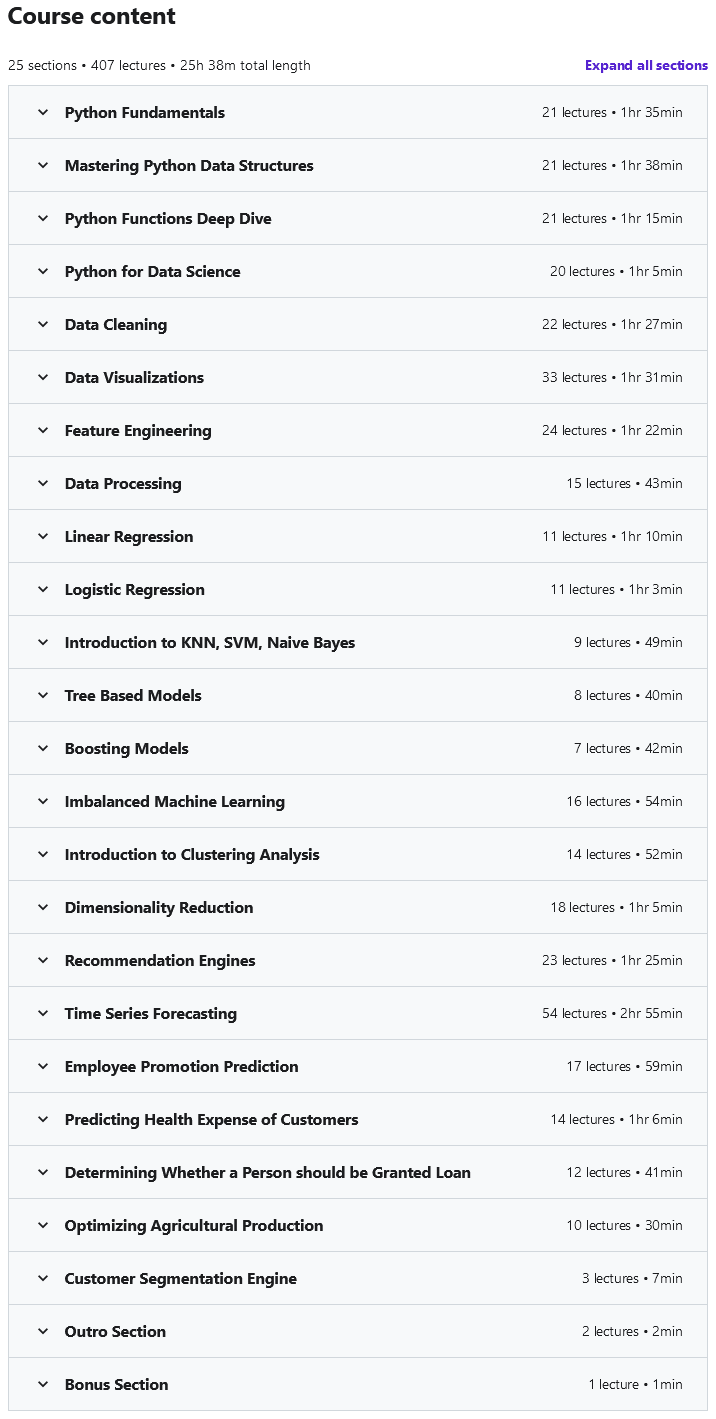The width and height of the screenshot is (716, 1419).
Task: Expand Feature Engineering chevron arrow
Action: tap(43, 430)
